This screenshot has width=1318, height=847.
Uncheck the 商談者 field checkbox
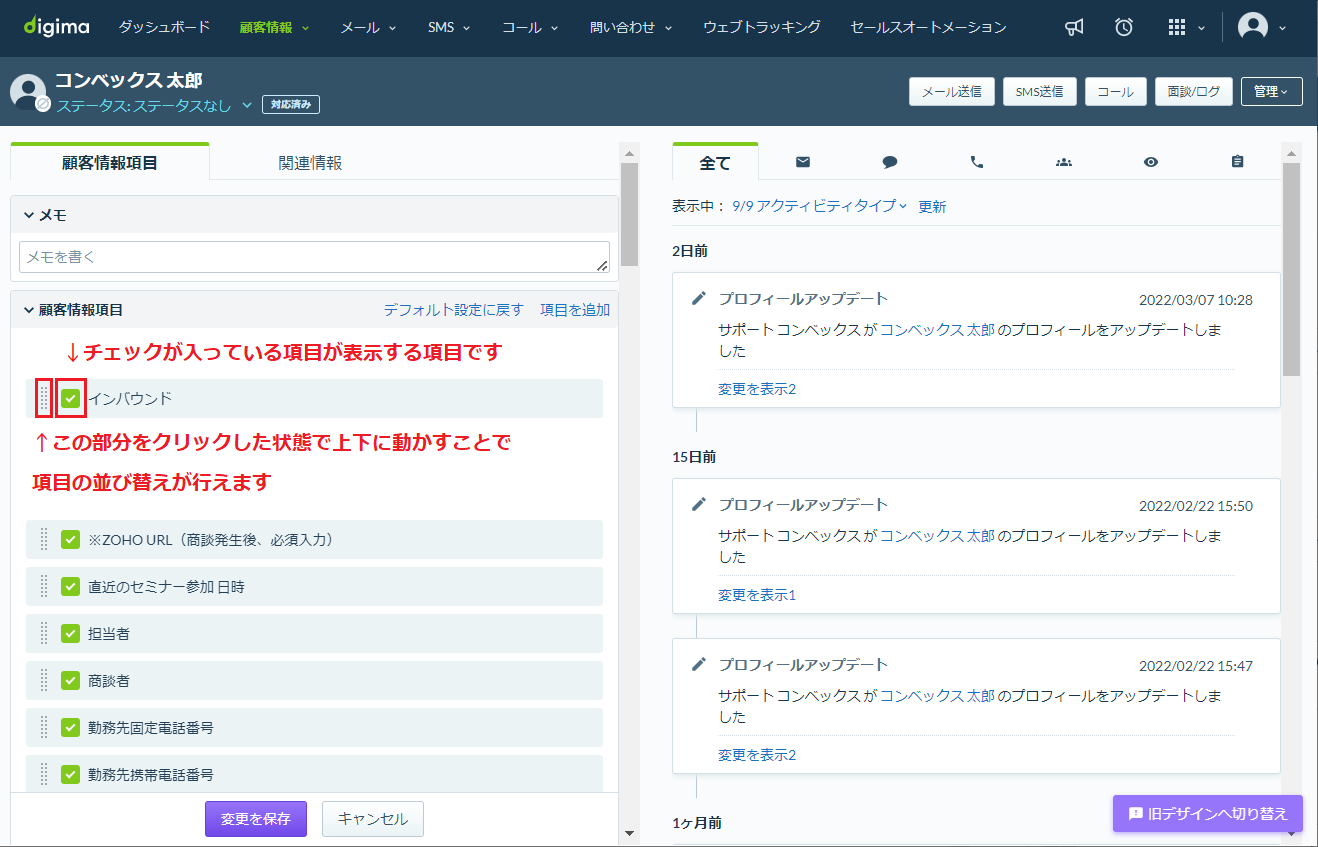tap(70, 681)
